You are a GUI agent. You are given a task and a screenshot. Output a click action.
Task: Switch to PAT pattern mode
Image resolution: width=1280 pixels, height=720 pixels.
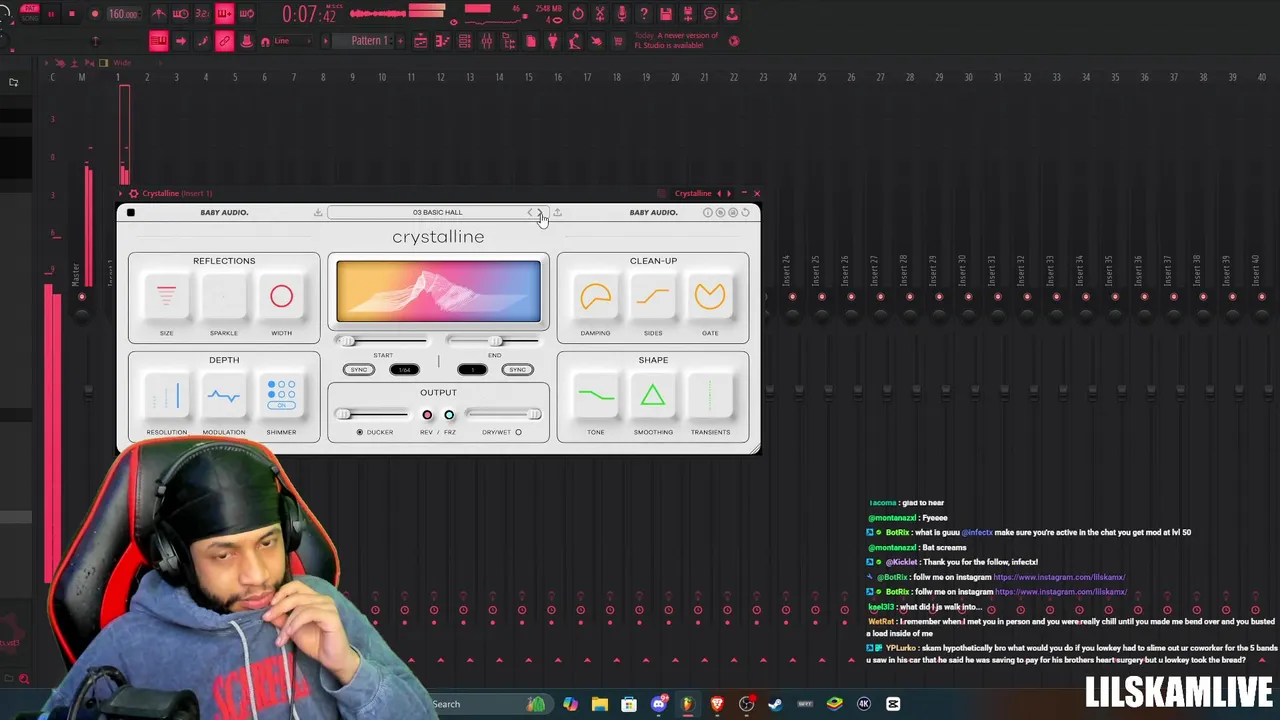point(30,8)
